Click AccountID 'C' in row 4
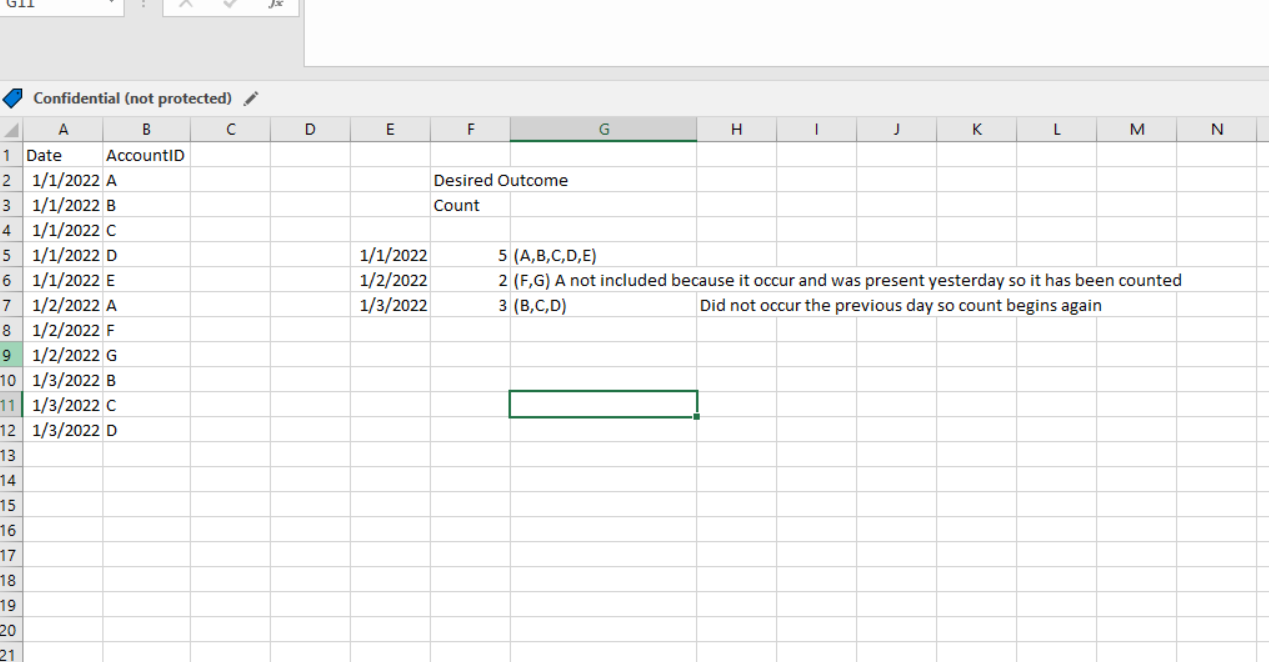 coord(146,230)
